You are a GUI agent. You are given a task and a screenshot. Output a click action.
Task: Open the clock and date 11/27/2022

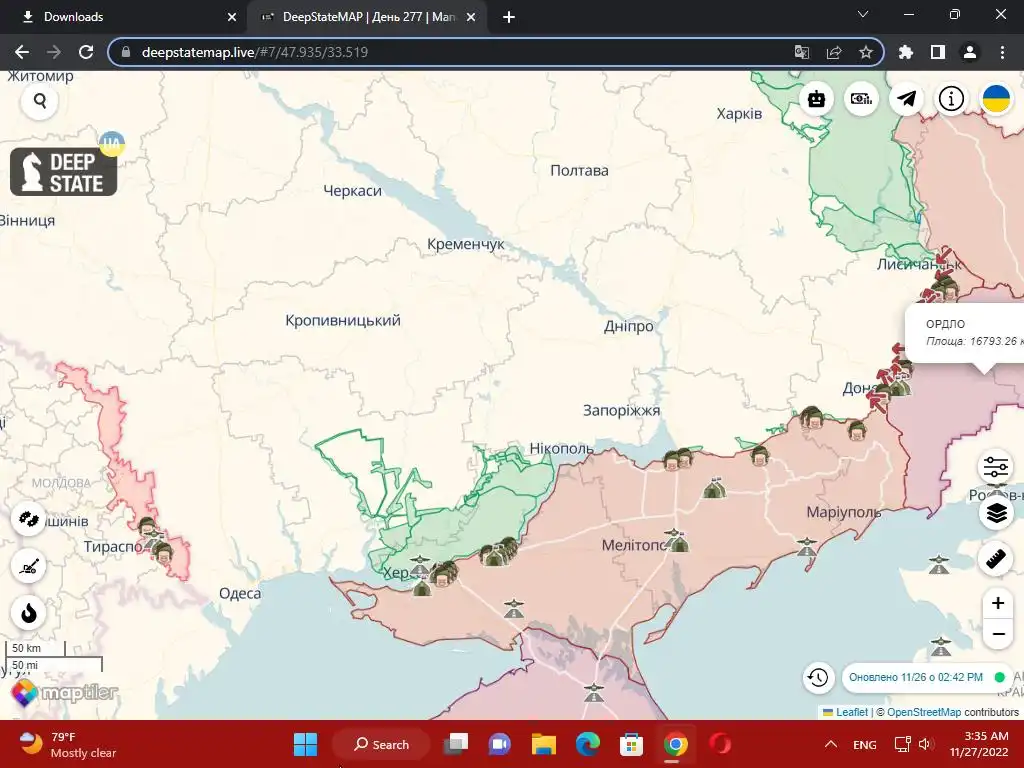(979, 744)
